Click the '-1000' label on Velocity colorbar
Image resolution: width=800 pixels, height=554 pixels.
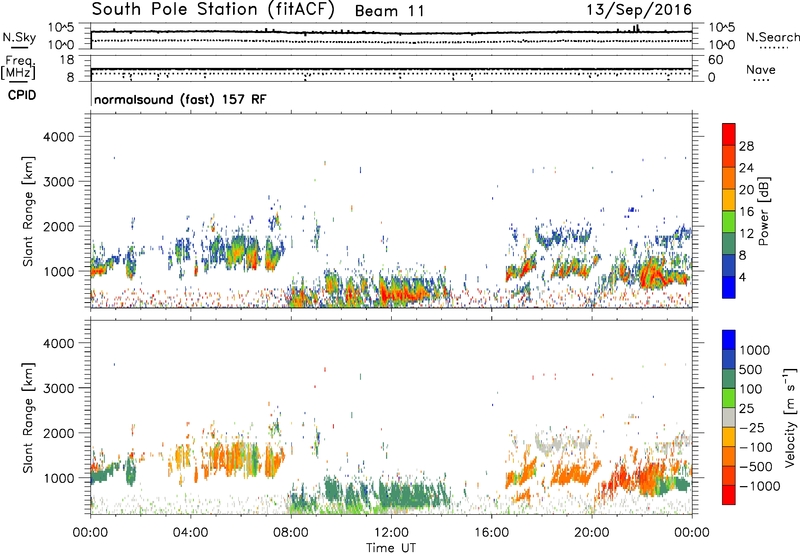(x=759, y=486)
